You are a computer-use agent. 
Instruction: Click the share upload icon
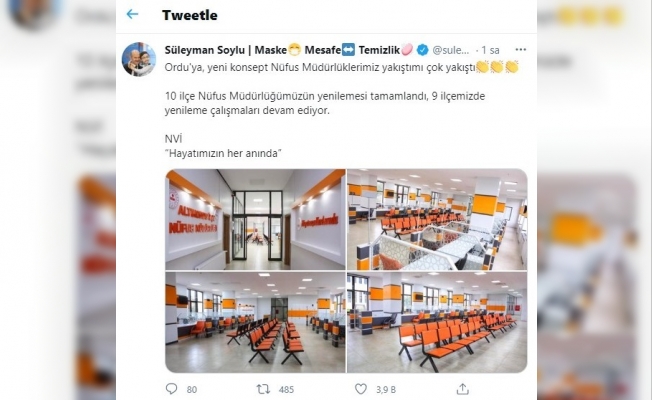pyautogui.click(x=463, y=389)
